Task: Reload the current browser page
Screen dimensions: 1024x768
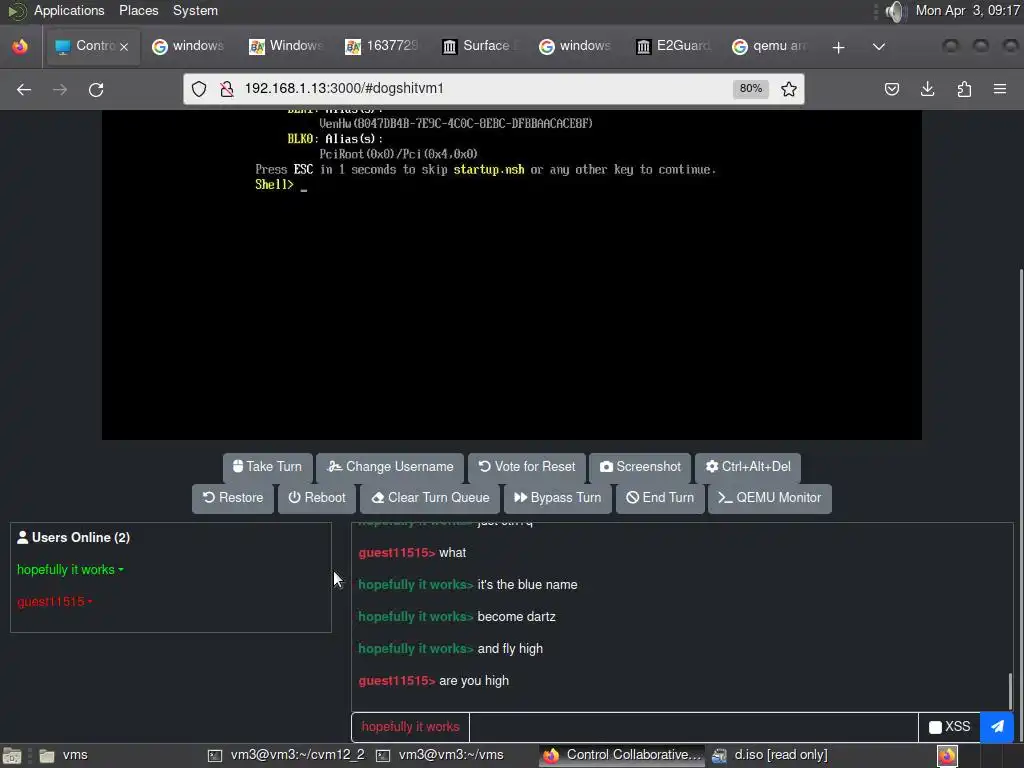Action: 96,89
